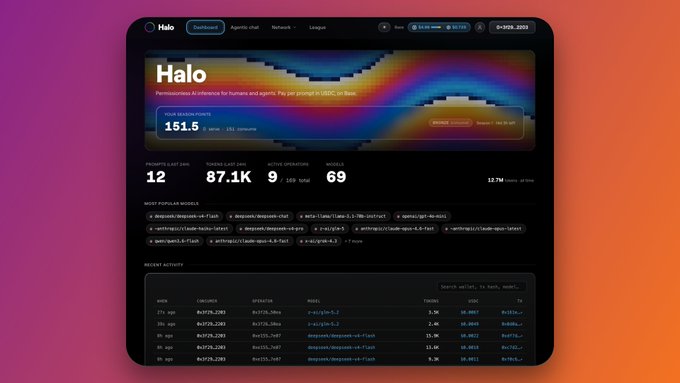Open z-ai/glm-5.2 link in 3.5K-token row
This screenshot has width=680, height=383.
coord(323,312)
